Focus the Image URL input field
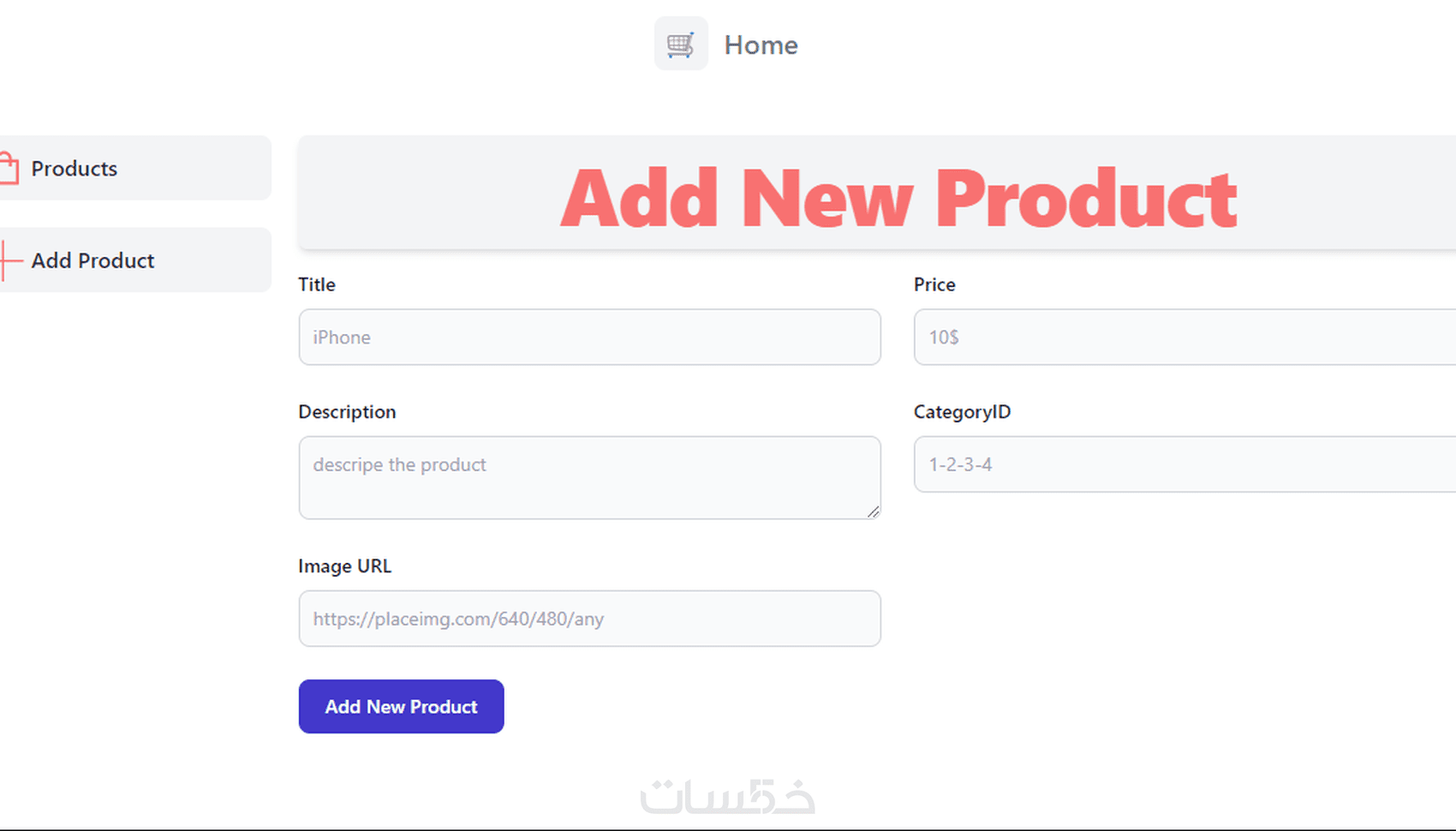The height and width of the screenshot is (831, 1456). click(x=589, y=619)
